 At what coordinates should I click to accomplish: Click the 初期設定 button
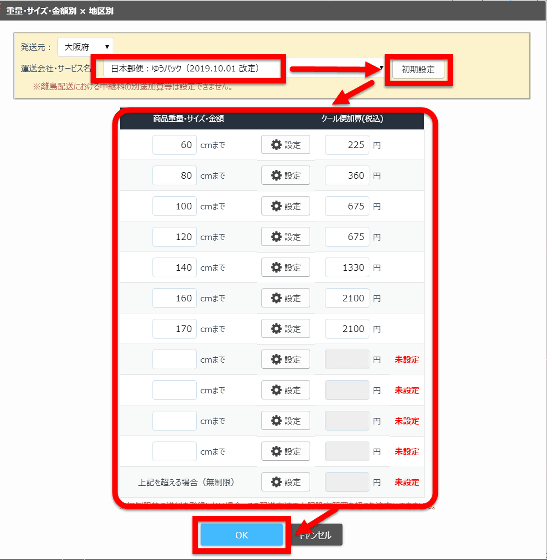pos(418,69)
